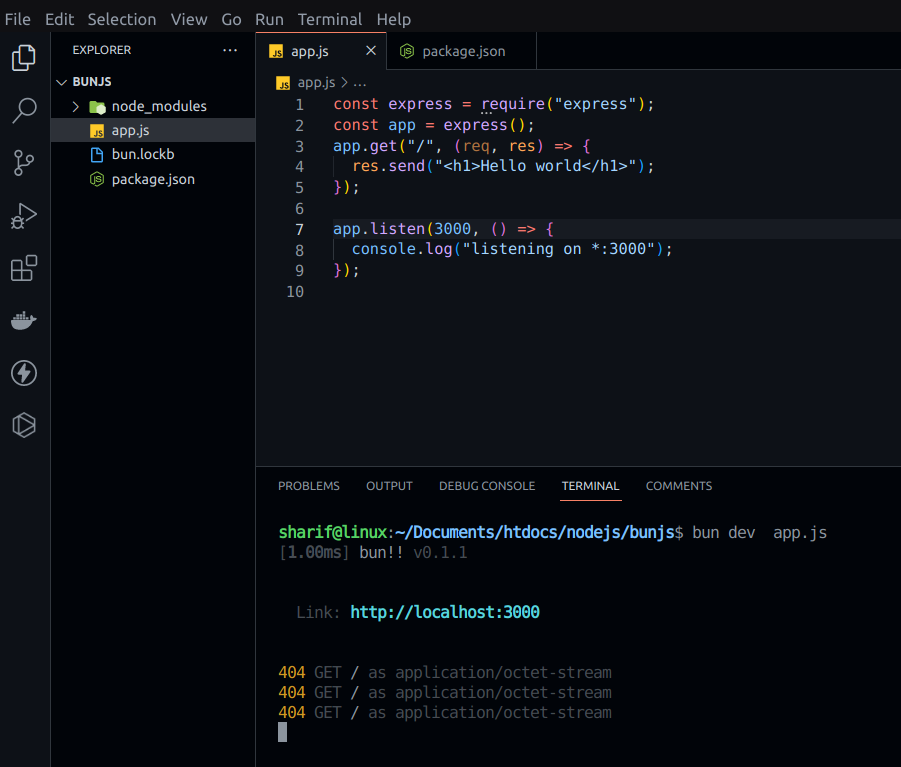Switch to the DEBUG CONSOLE panel tab
This screenshot has width=901, height=767.
(487, 486)
